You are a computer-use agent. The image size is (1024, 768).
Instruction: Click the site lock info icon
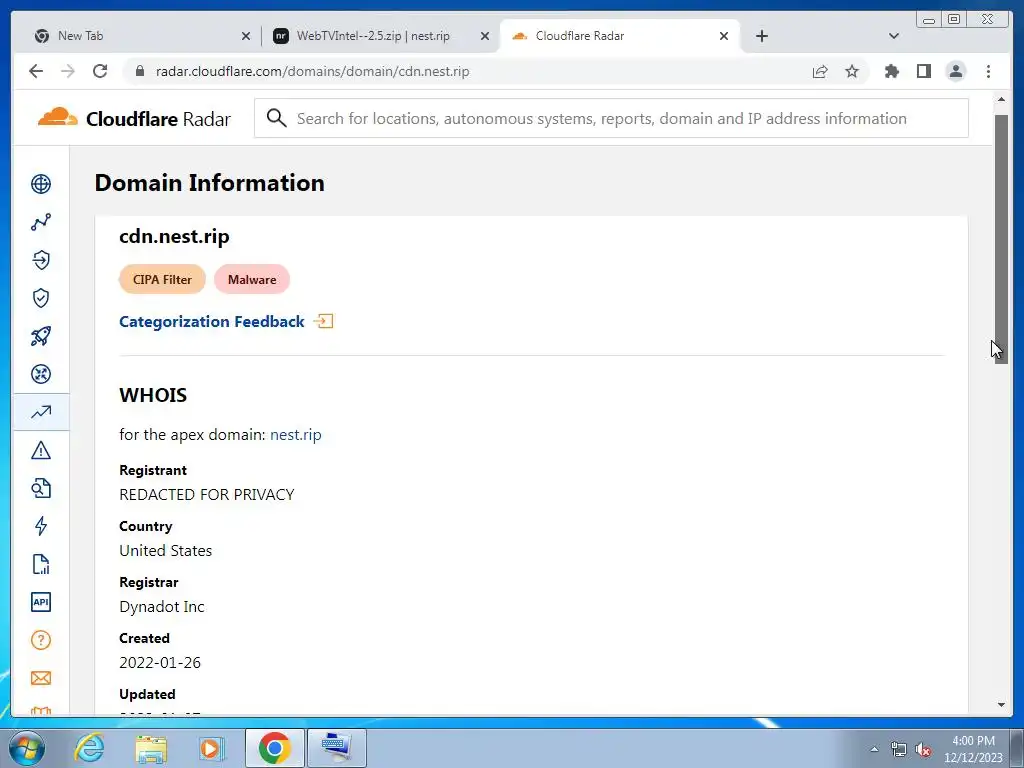pyautogui.click(x=140, y=71)
